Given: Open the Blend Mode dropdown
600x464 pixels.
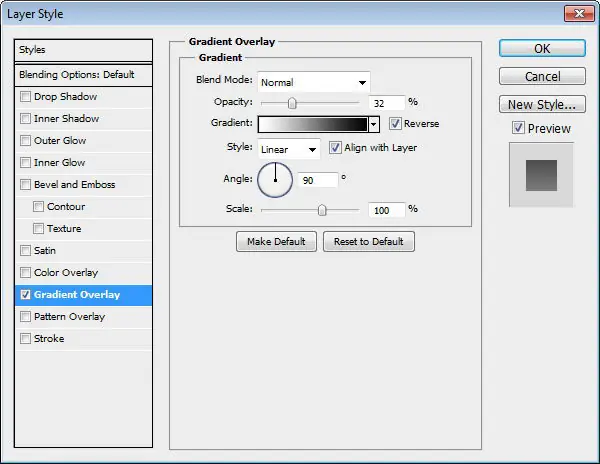Looking at the screenshot, I should [x=314, y=82].
